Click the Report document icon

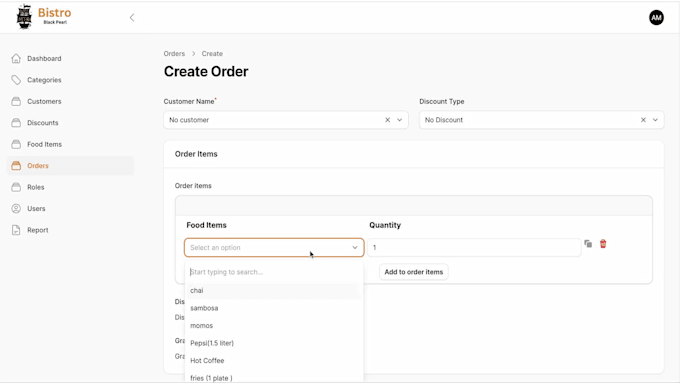(x=16, y=230)
